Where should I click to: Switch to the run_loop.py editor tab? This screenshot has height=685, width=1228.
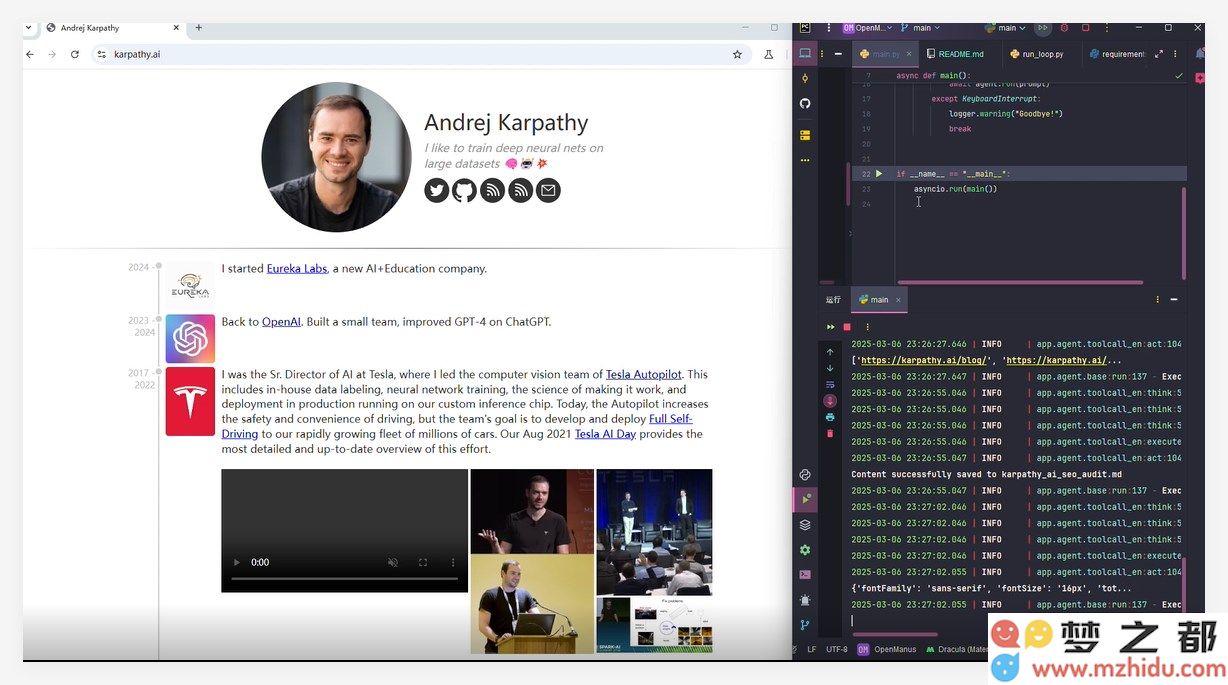tap(1037, 54)
